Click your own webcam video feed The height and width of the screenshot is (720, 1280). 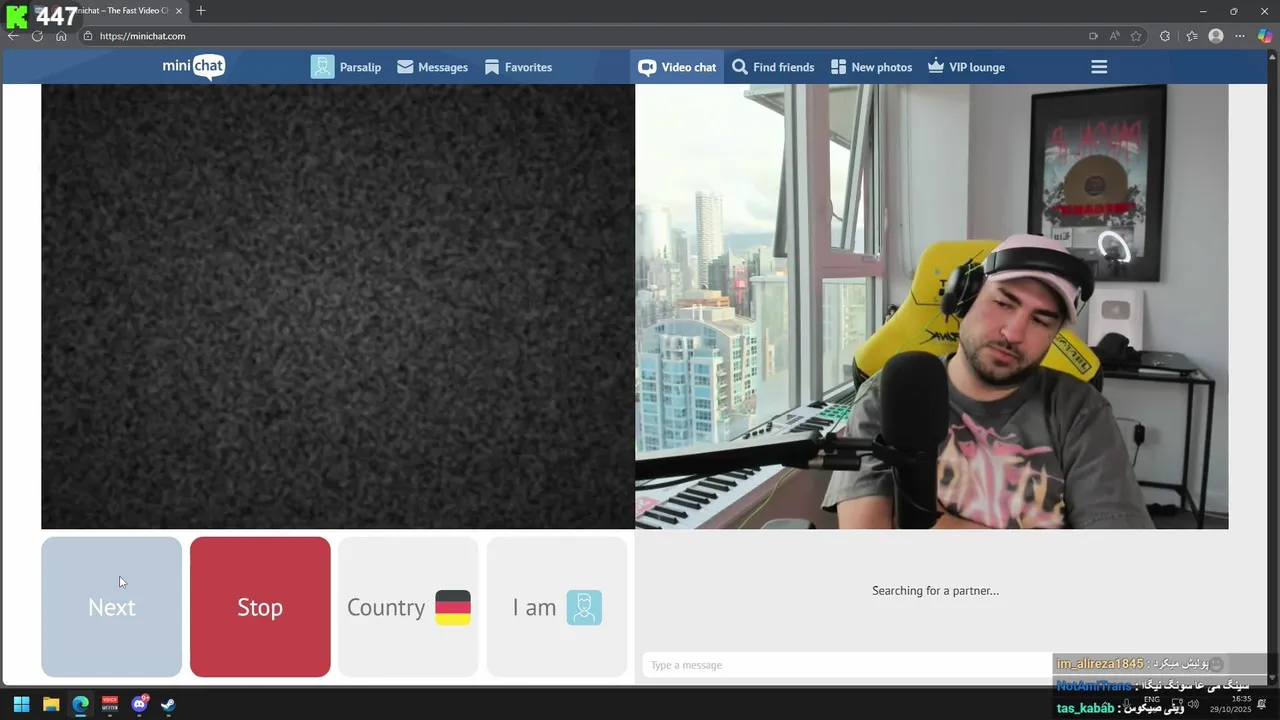coord(931,306)
